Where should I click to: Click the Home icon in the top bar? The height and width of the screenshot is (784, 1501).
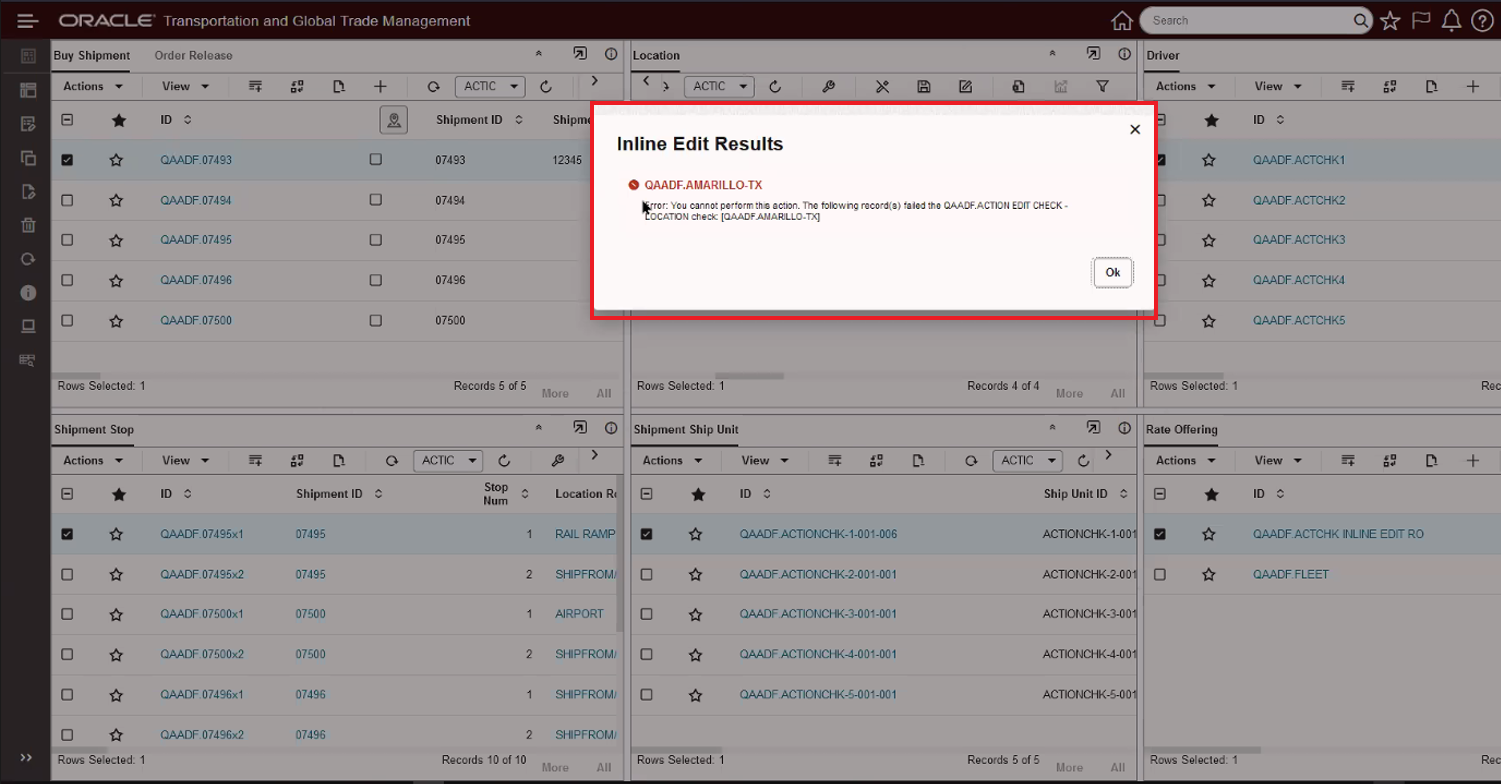pyautogui.click(x=1122, y=19)
